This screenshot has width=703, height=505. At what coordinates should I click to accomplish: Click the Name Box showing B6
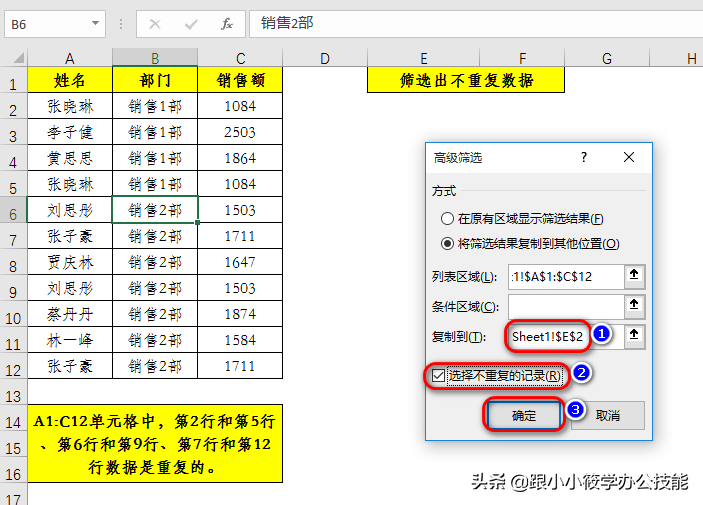[55, 24]
